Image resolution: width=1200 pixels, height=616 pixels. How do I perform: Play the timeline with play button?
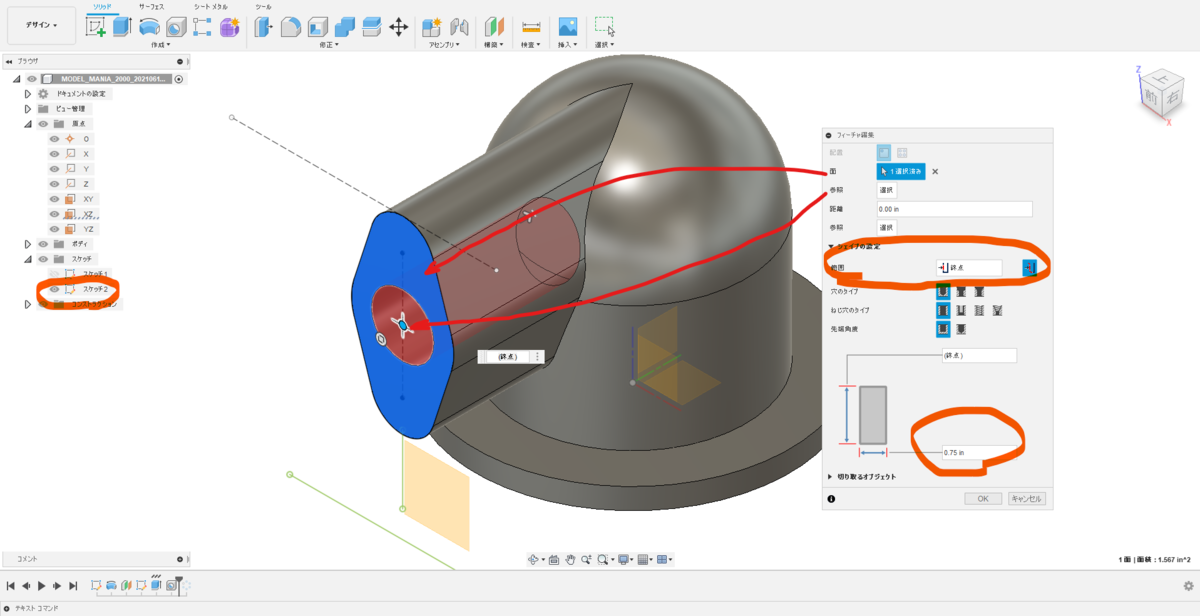coord(41,586)
